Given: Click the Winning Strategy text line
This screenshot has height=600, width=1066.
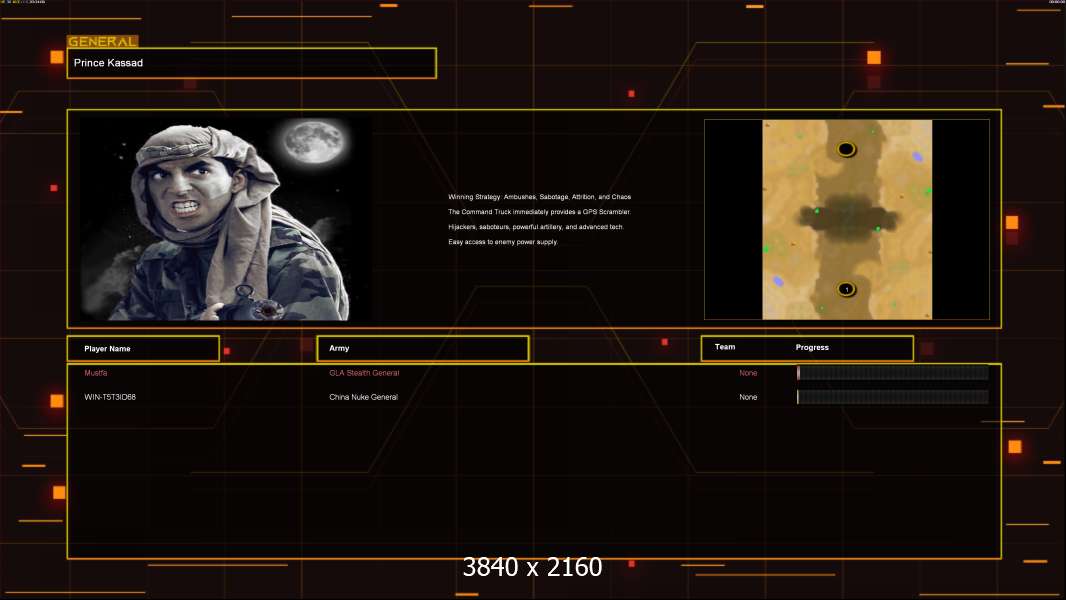Looking at the screenshot, I should pos(540,197).
